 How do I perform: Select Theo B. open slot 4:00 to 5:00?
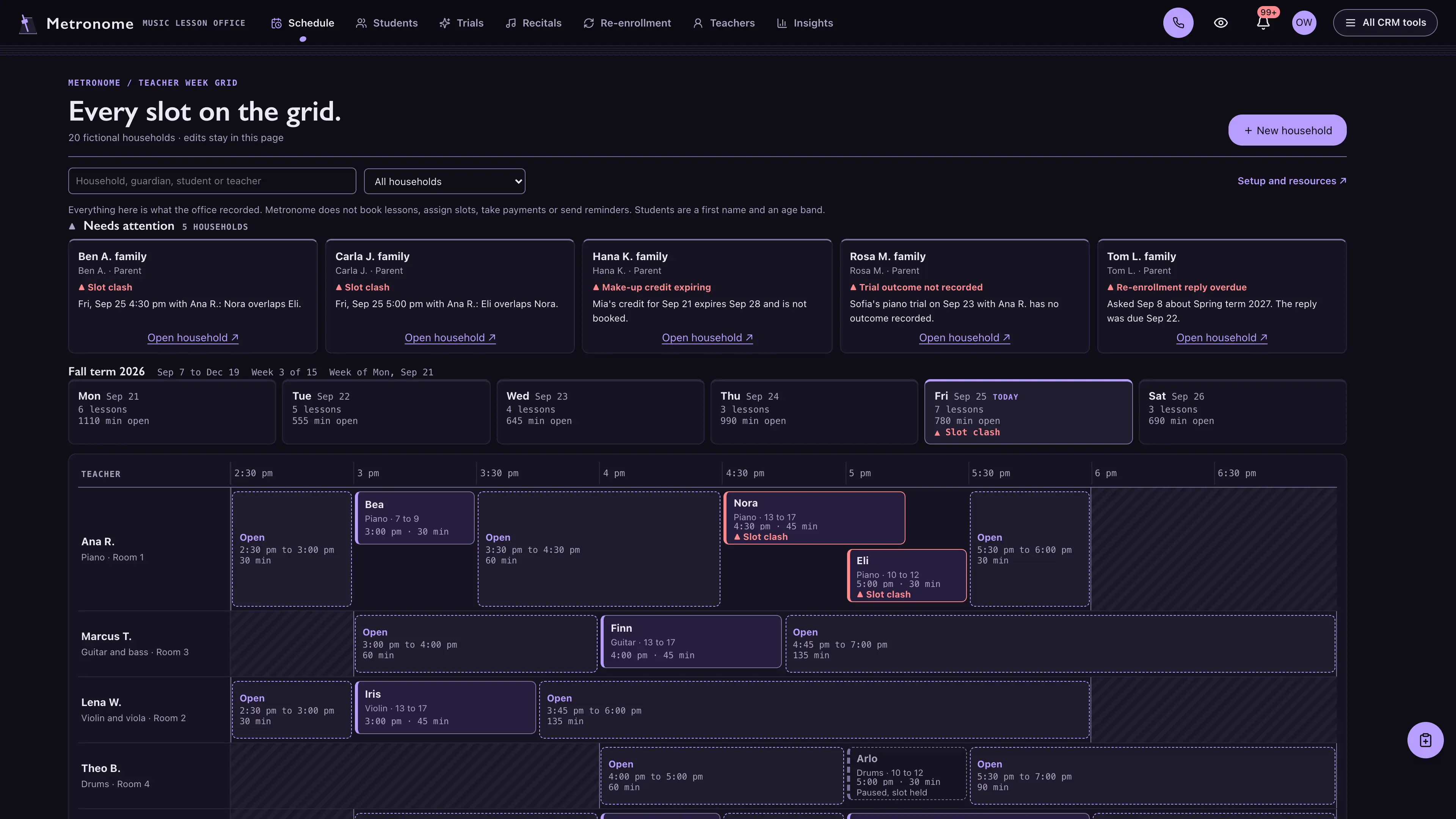click(722, 776)
